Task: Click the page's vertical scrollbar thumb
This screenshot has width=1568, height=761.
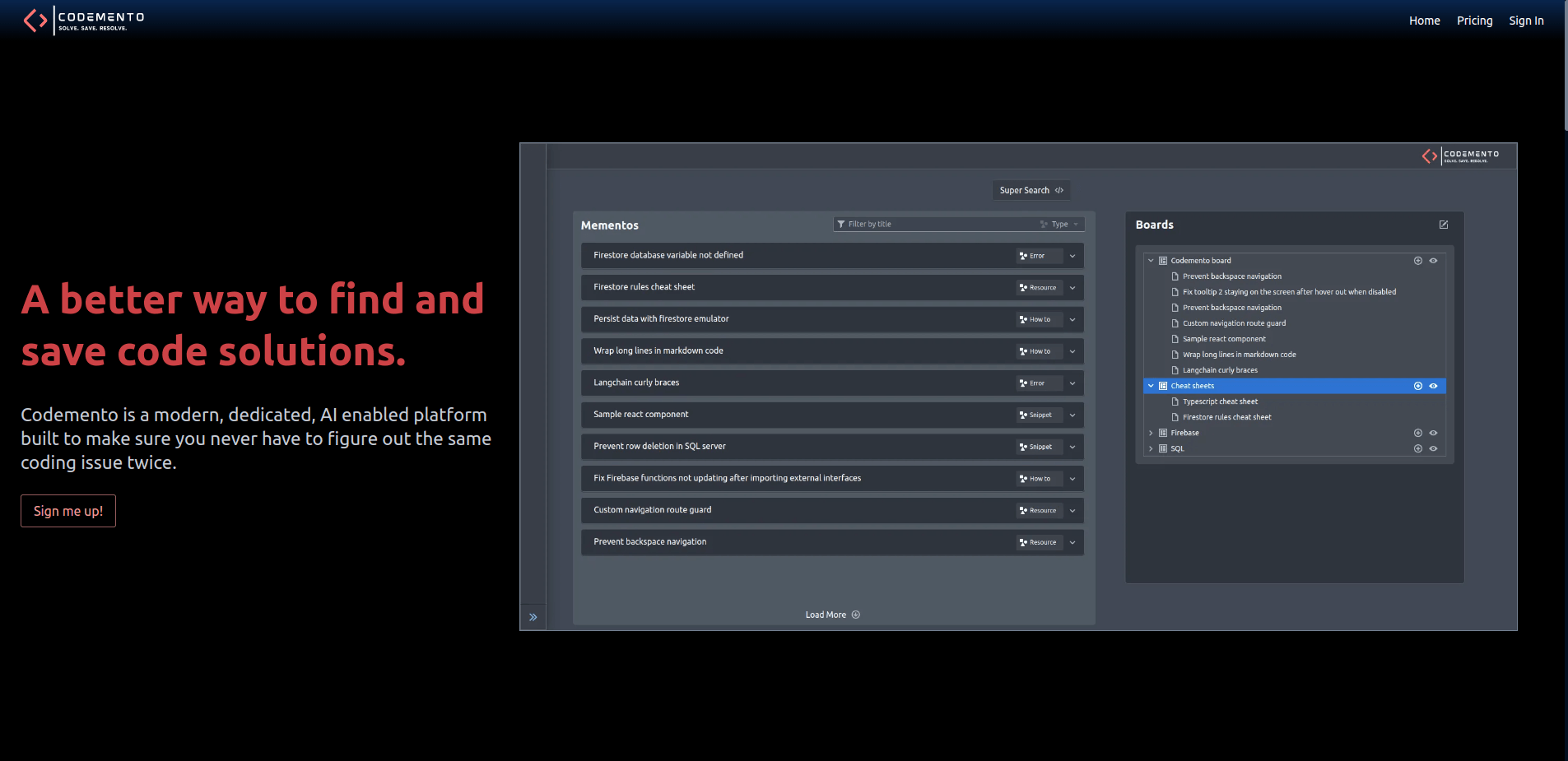Action: coord(1565,66)
